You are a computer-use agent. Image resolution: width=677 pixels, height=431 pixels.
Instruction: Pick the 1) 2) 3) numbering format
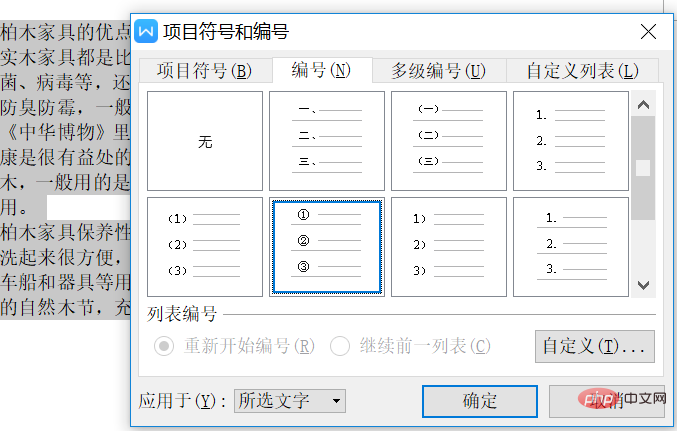coord(449,246)
